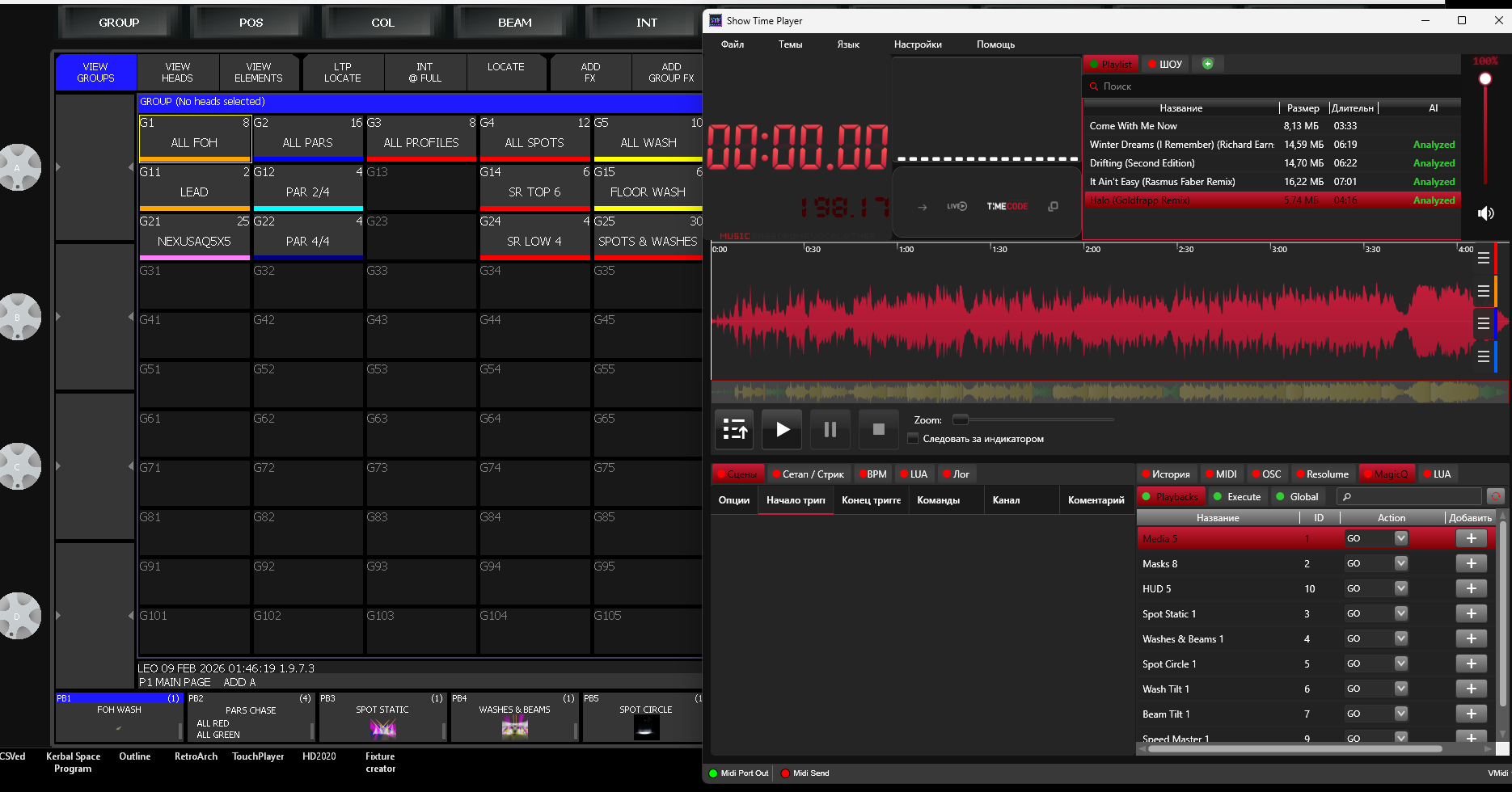Open the GO action dropdown for Masks 8

pos(1401,563)
